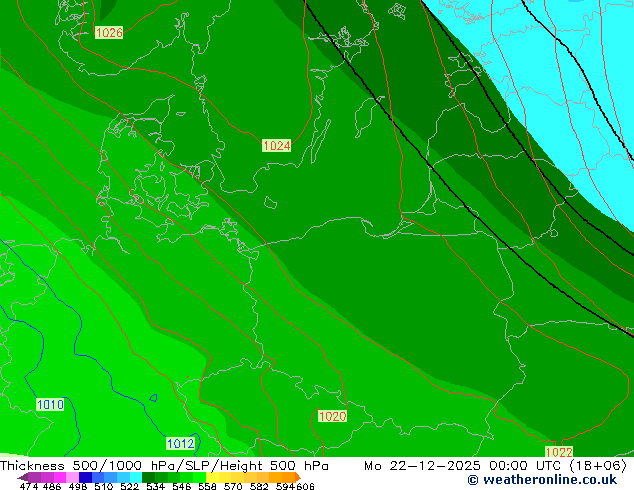Click the 1022 isobar pressure label
The width and height of the screenshot is (634, 490).
tap(559, 452)
